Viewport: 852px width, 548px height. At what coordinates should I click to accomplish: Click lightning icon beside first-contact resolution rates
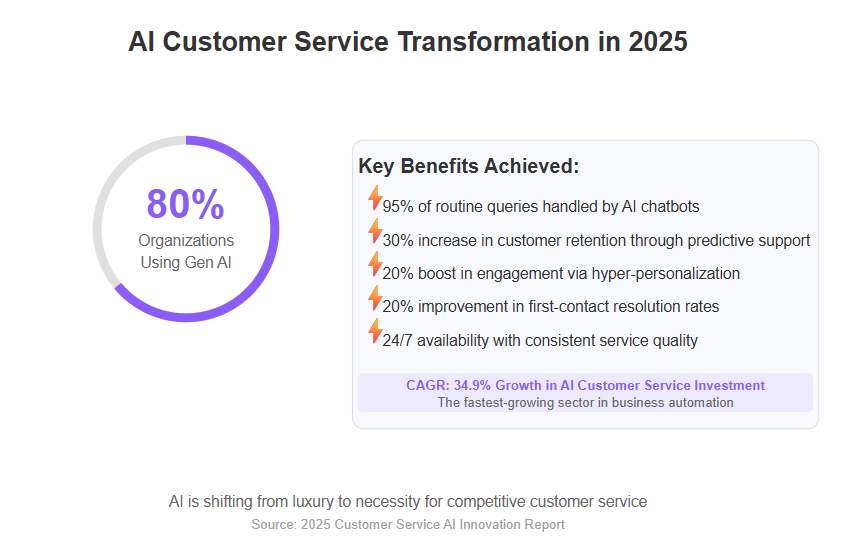point(375,298)
